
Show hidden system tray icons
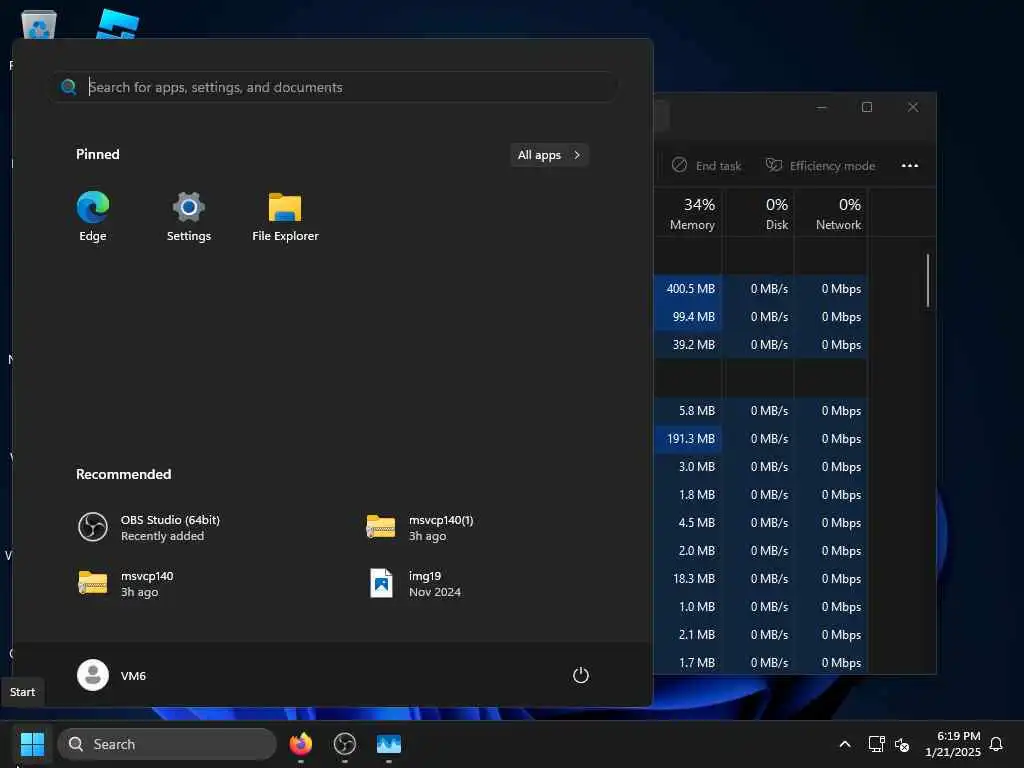click(x=844, y=744)
